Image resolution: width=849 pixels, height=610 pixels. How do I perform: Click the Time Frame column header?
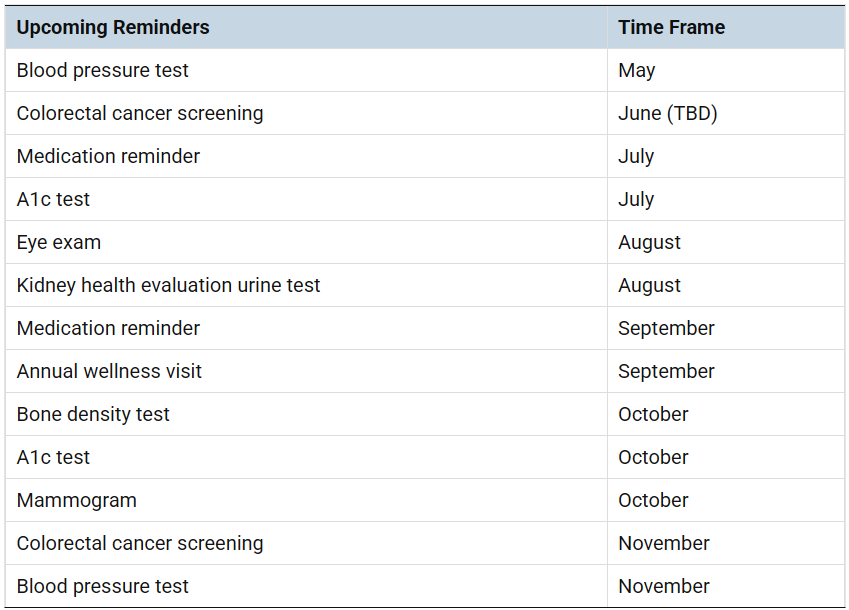click(x=671, y=27)
